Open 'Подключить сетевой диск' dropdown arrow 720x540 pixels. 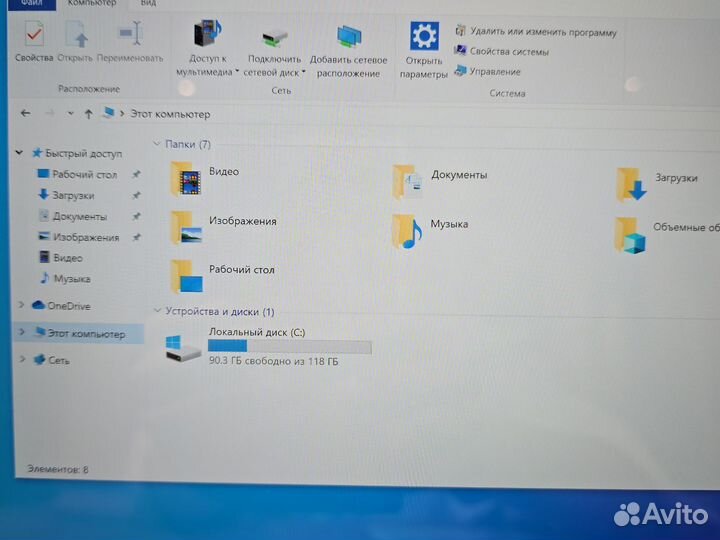tap(304, 72)
